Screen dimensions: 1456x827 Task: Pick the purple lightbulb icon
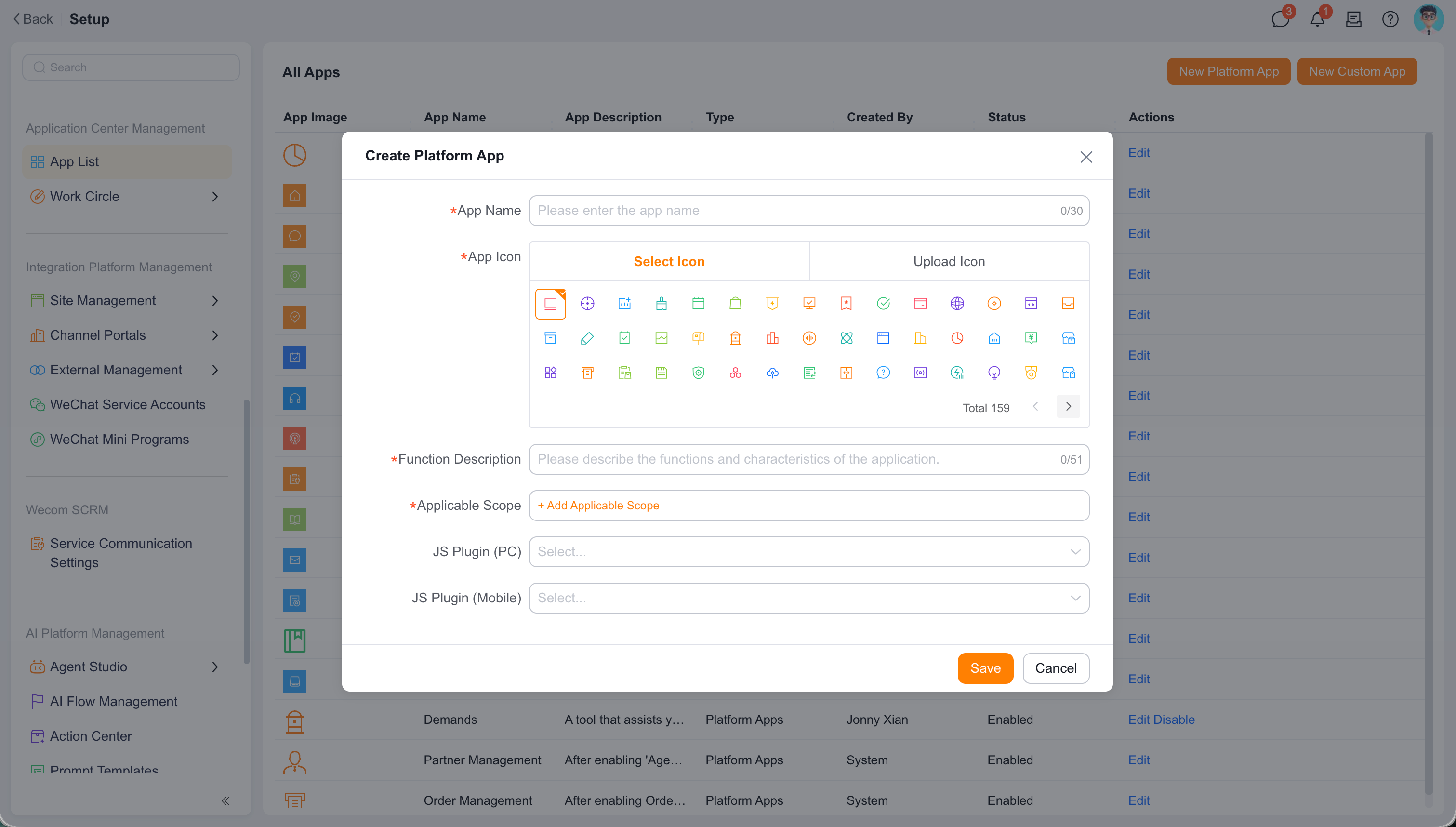[994, 373]
